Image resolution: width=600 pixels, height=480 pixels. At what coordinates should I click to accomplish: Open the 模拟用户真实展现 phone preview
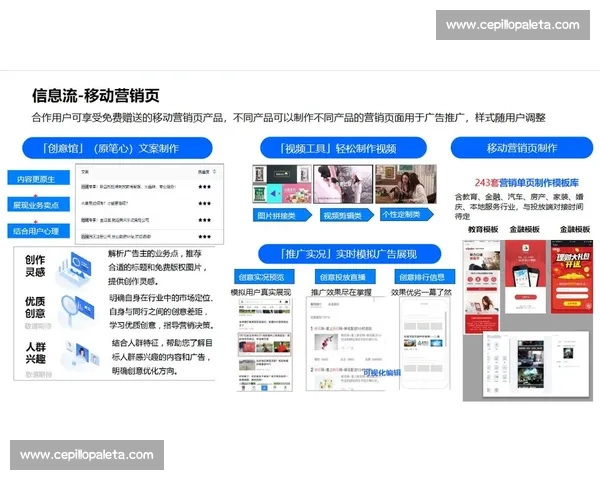click(264, 345)
